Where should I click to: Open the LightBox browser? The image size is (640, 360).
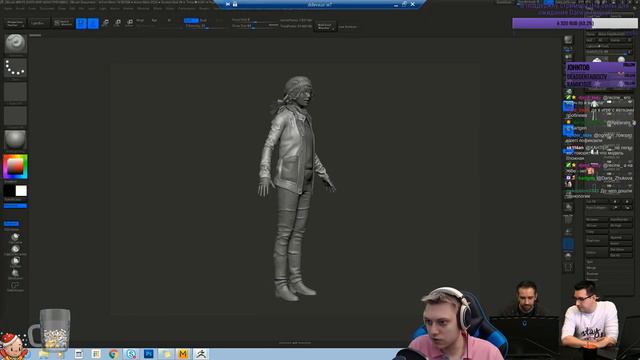tap(38, 23)
